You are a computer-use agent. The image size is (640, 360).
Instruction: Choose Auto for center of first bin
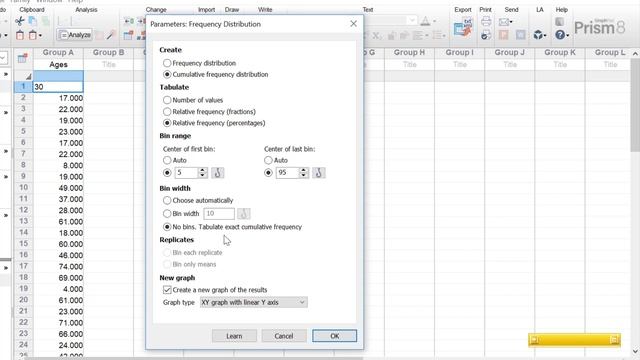167,160
